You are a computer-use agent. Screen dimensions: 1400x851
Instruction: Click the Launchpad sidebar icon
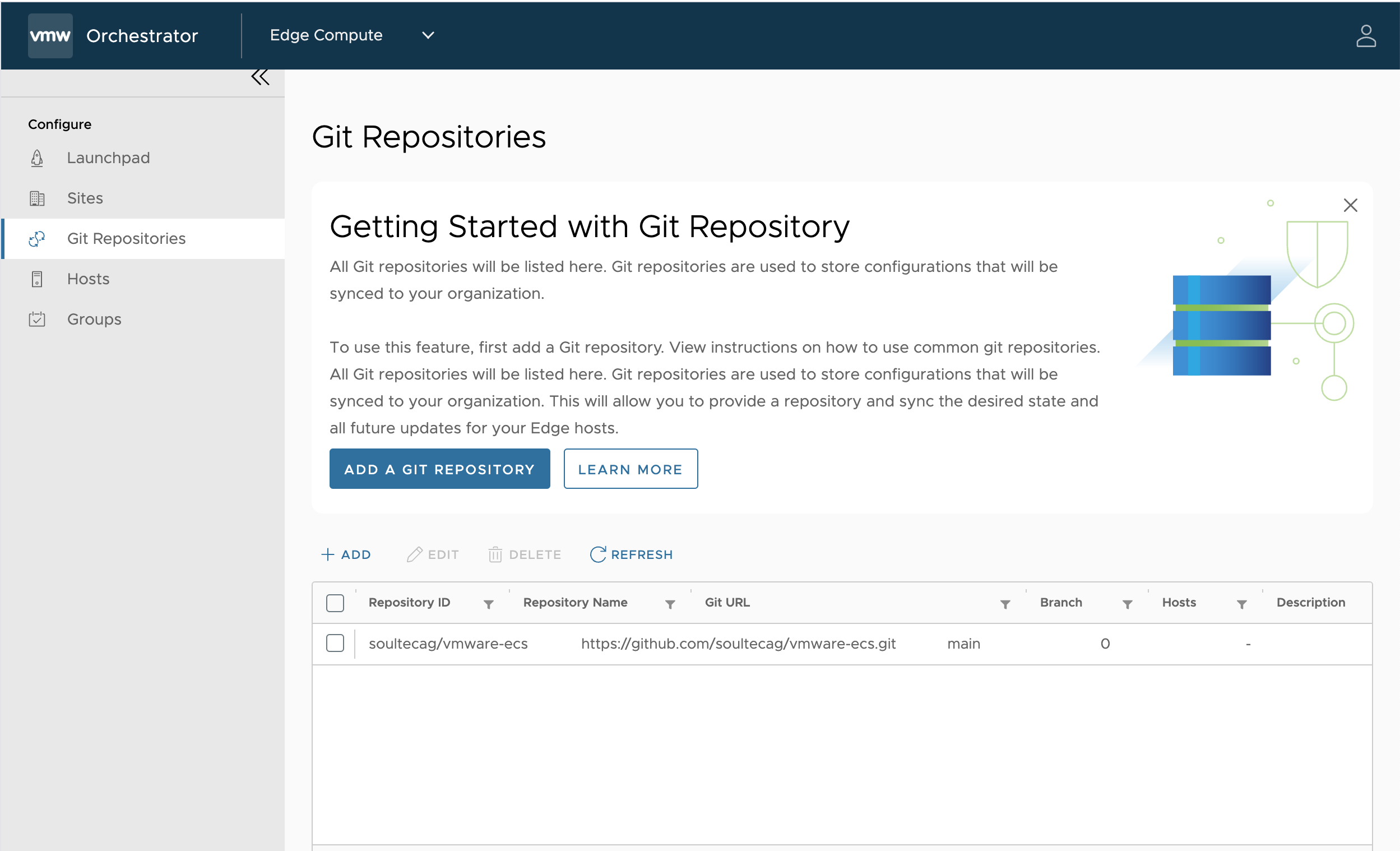pos(37,157)
